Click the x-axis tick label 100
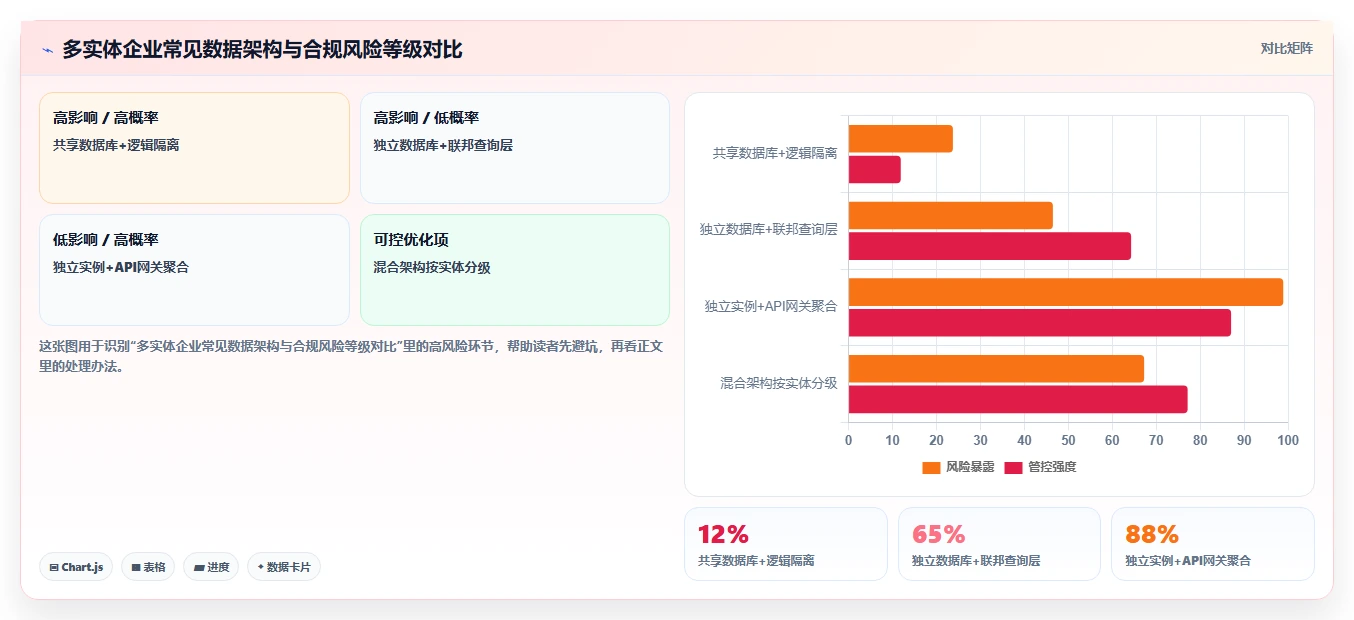Viewport: 1354px width, 620px height. click(1288, 440)
